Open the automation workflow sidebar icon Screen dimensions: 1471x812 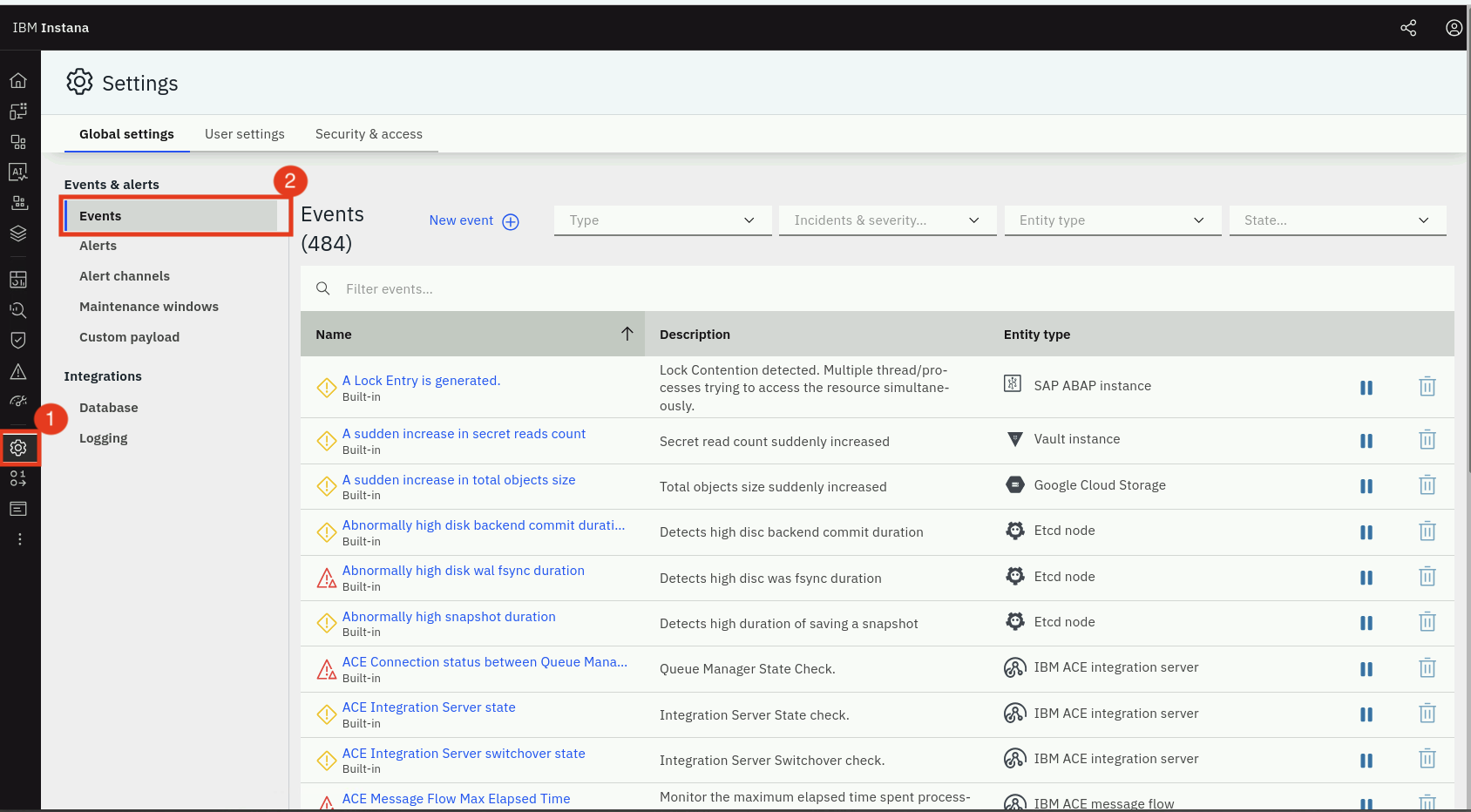pos(18,478)
